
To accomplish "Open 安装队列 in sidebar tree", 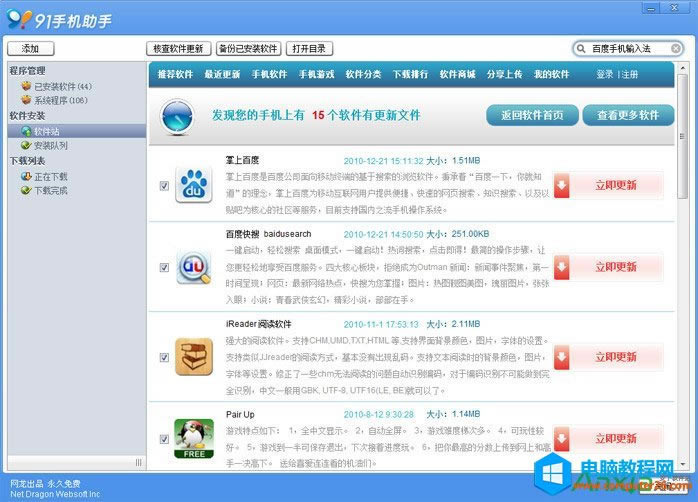I will 50,145.
